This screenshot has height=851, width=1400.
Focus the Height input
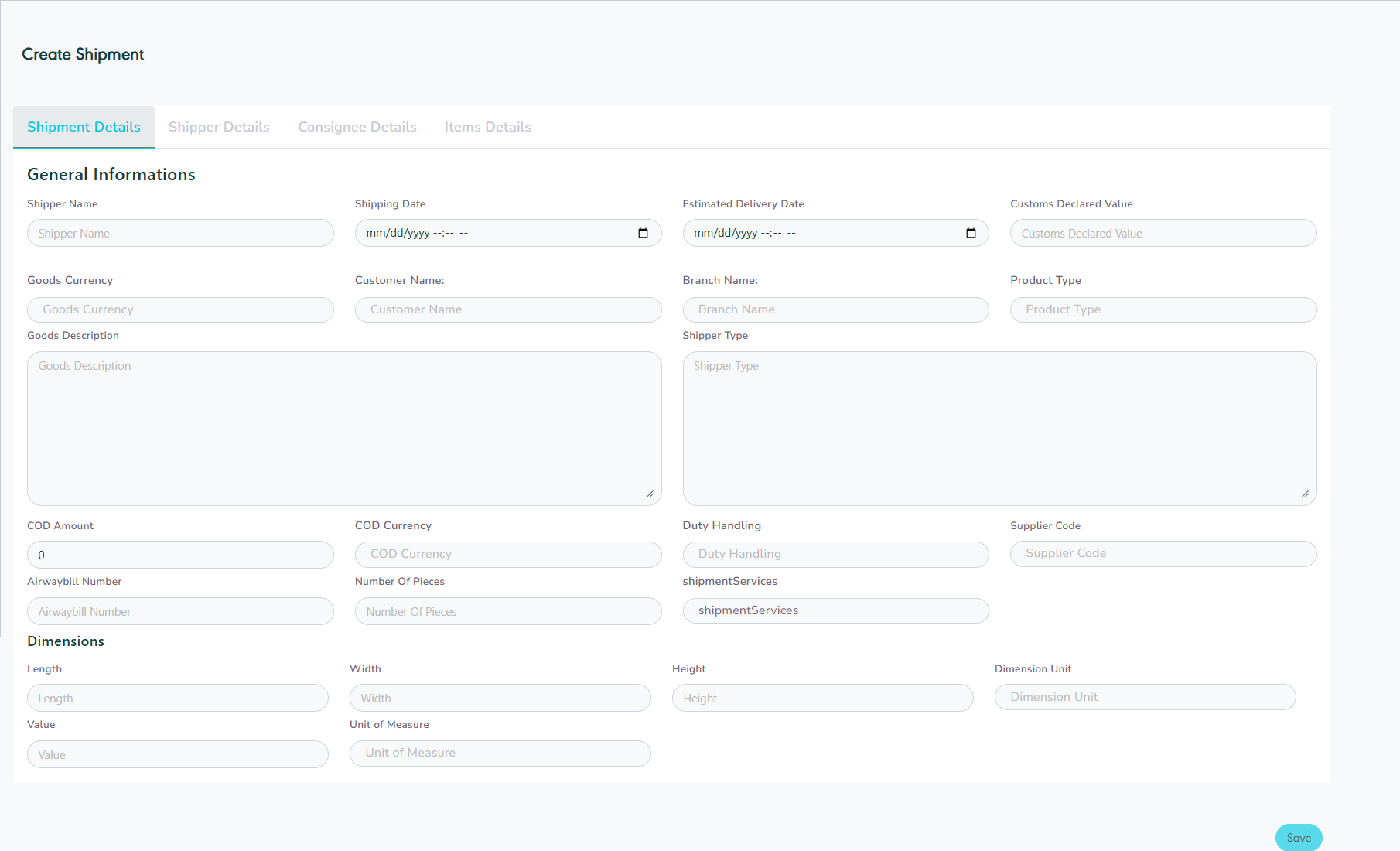click(x=823, y=698)
